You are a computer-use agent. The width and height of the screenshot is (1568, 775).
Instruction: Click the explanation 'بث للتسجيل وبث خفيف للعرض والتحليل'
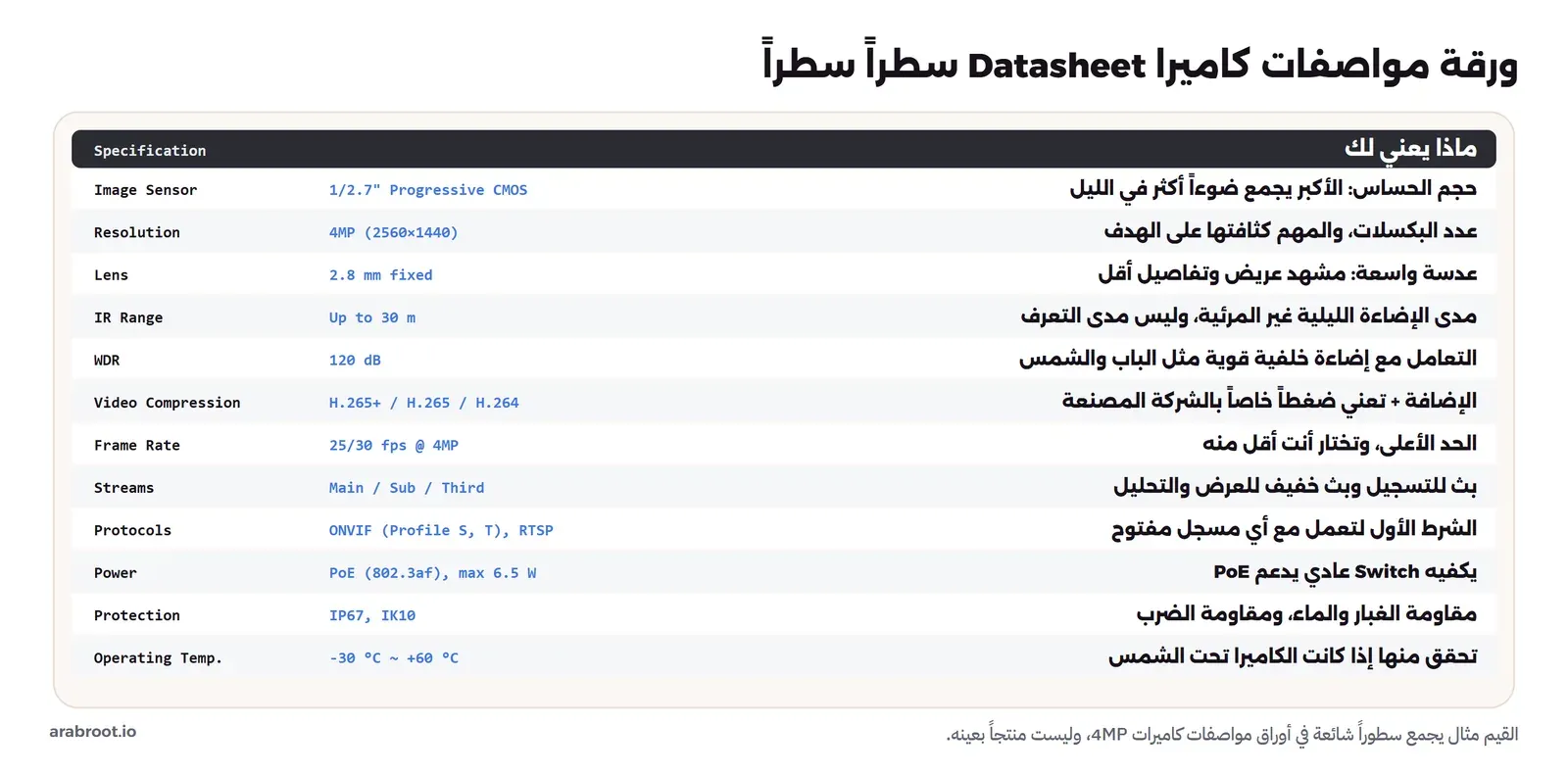tap(1295, 487)
